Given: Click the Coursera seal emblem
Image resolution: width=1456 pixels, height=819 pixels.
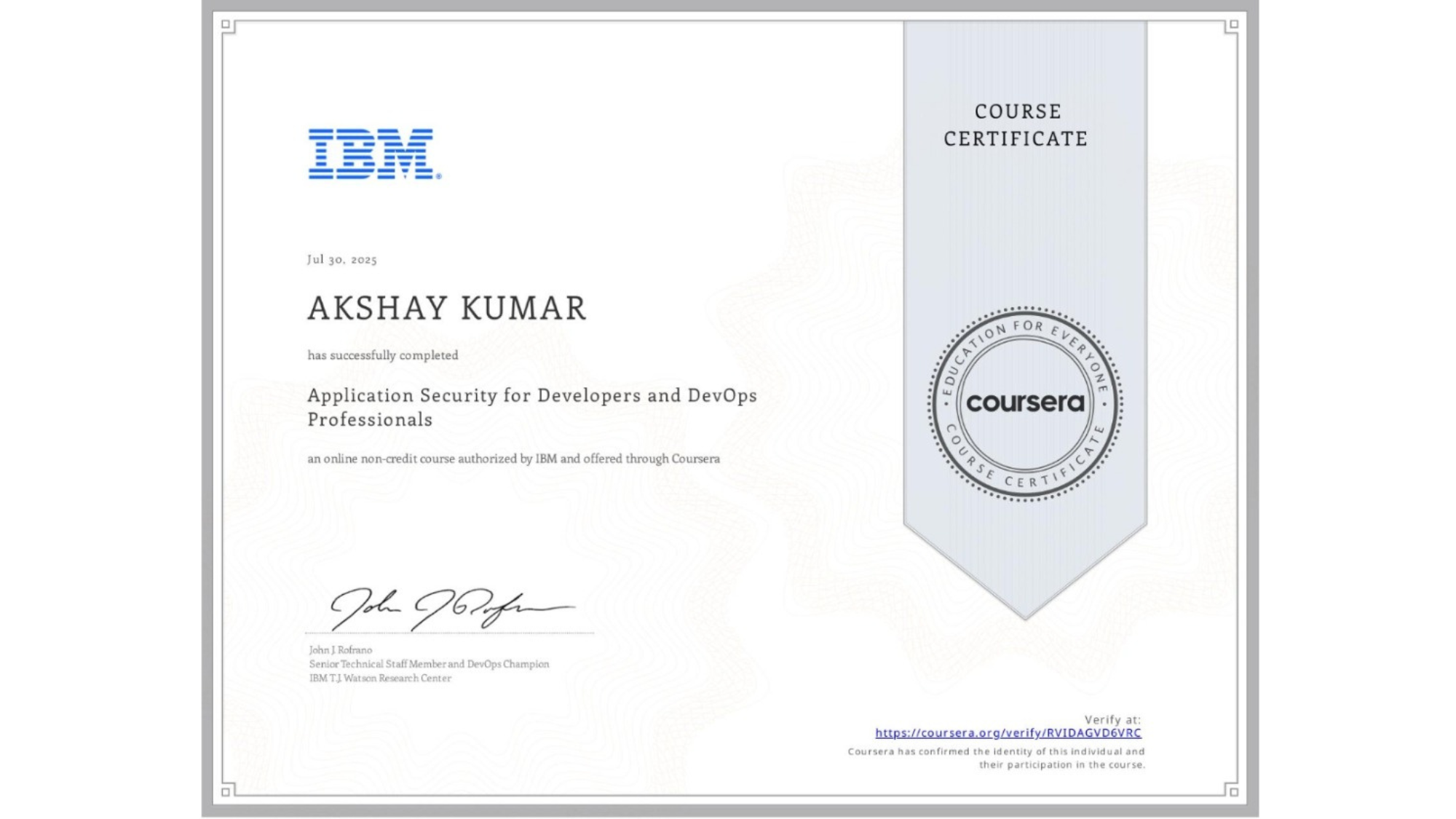Looking at the screenshot, I should point(1025,403).
